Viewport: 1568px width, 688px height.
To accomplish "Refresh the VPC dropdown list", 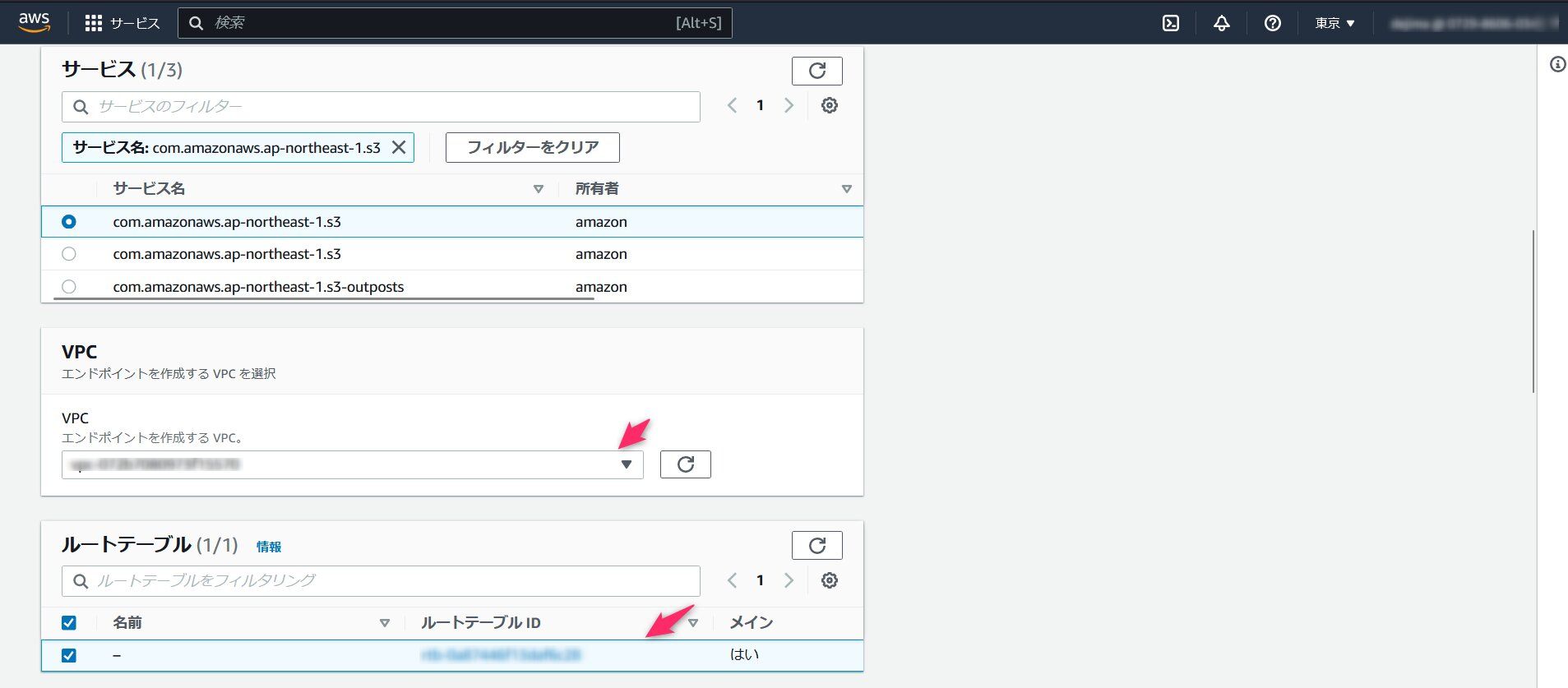I will [x=685, y=464].
